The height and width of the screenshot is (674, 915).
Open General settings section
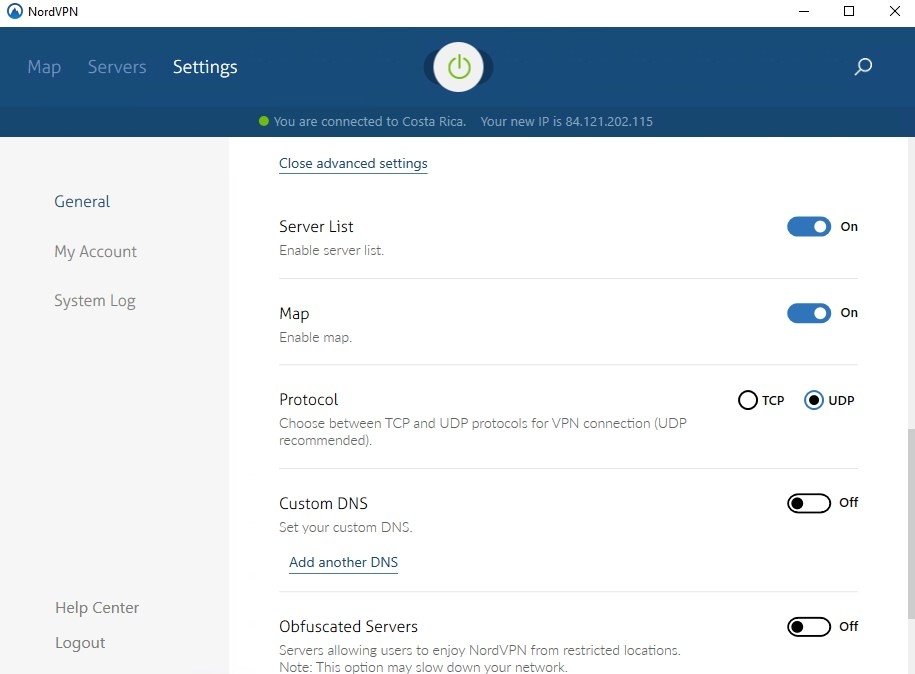[x=82, y=201]
